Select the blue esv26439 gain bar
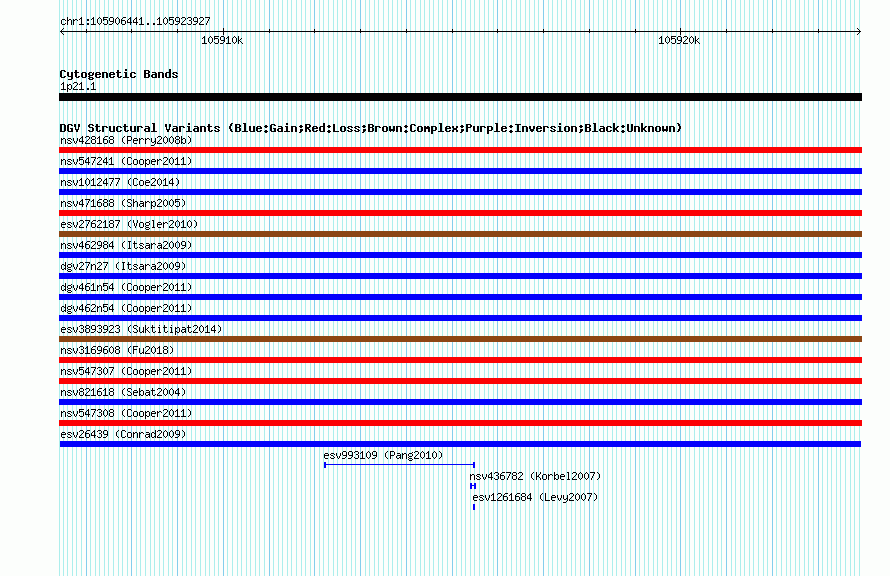890x576 pixels. point(460,444)
